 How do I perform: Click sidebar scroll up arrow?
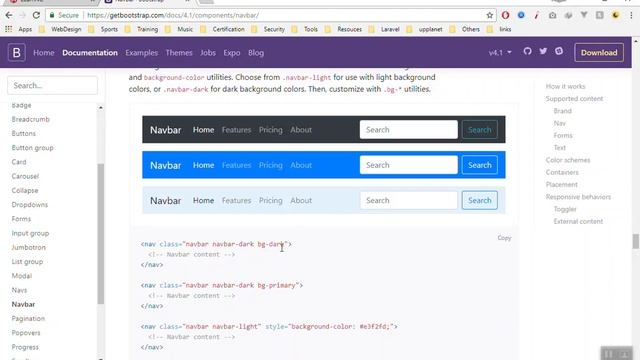(101, 107)
